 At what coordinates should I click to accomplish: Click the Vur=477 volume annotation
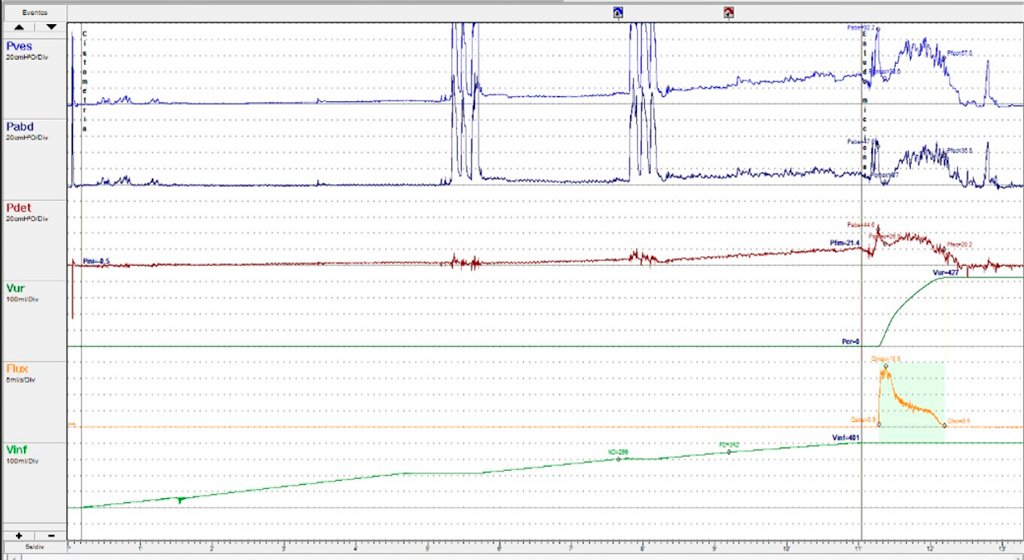pos(946,272)
